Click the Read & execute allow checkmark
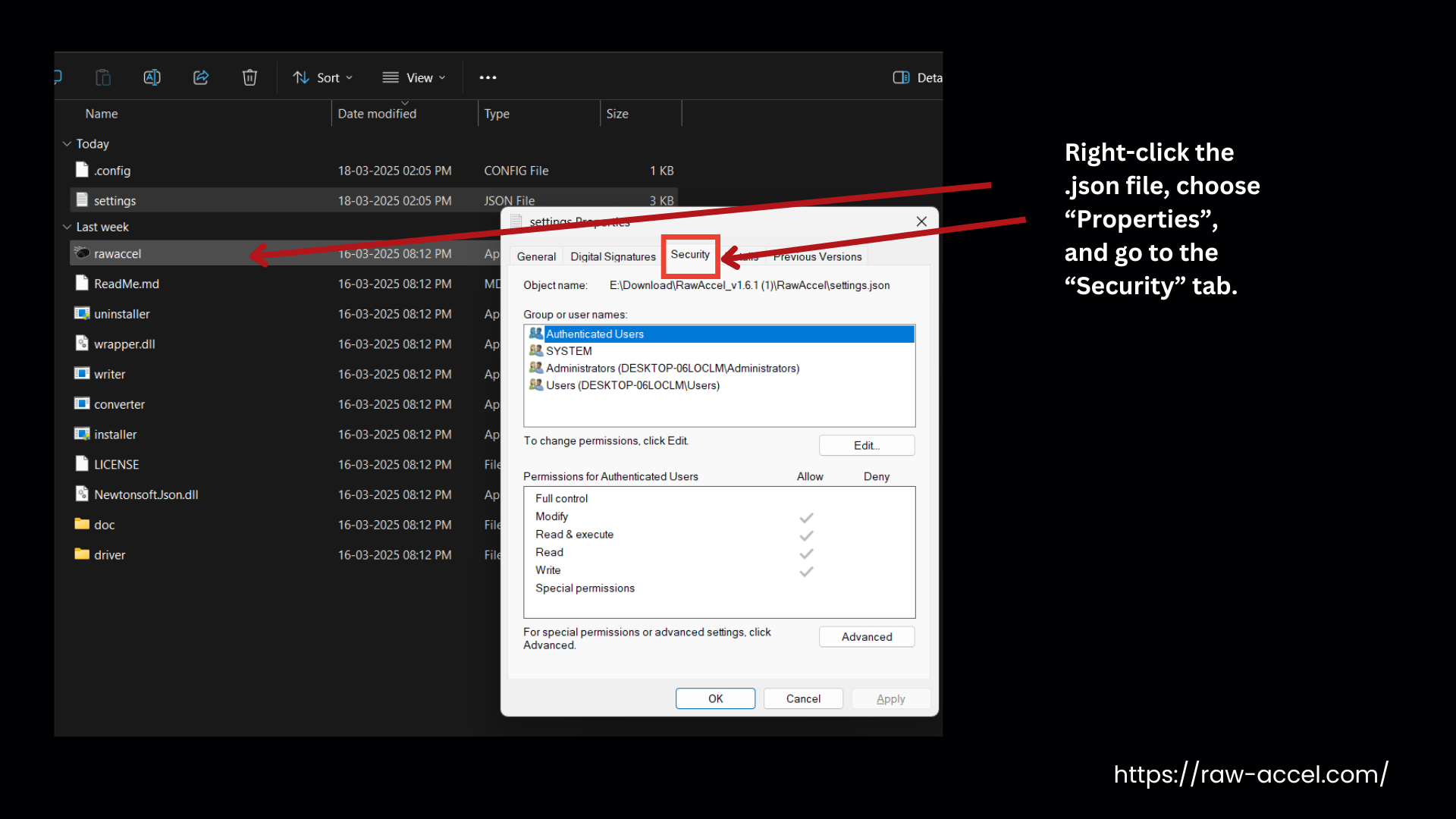 tap(806, 535)
